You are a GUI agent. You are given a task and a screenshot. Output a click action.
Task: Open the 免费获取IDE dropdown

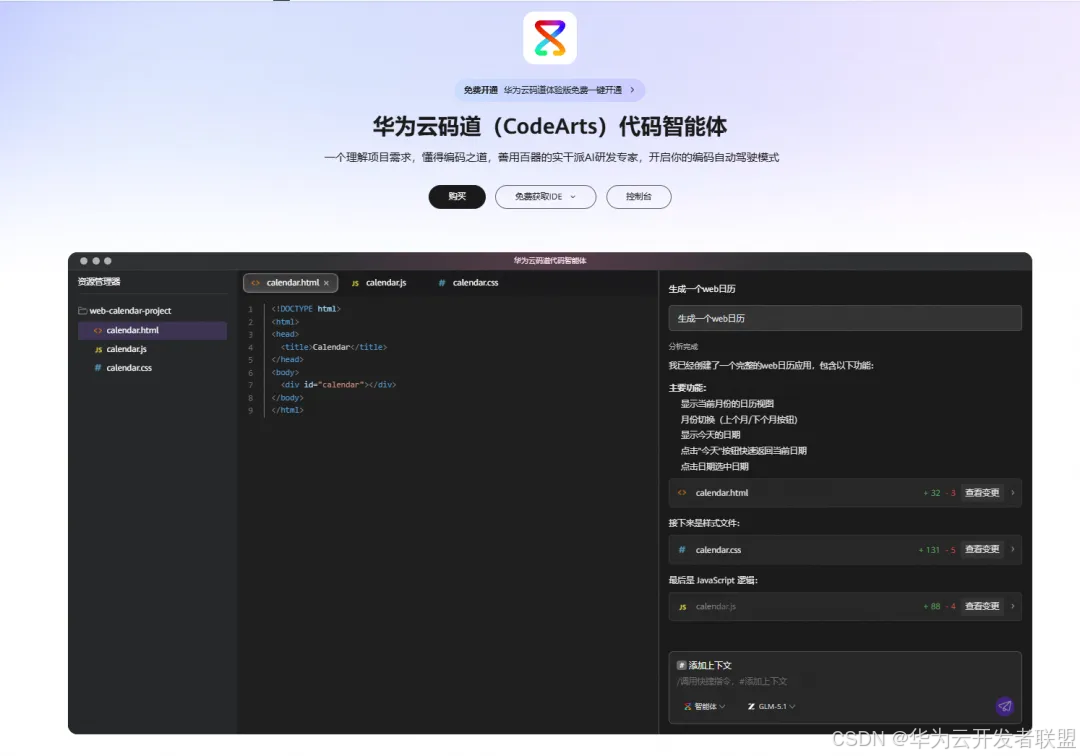pos(546,196)
